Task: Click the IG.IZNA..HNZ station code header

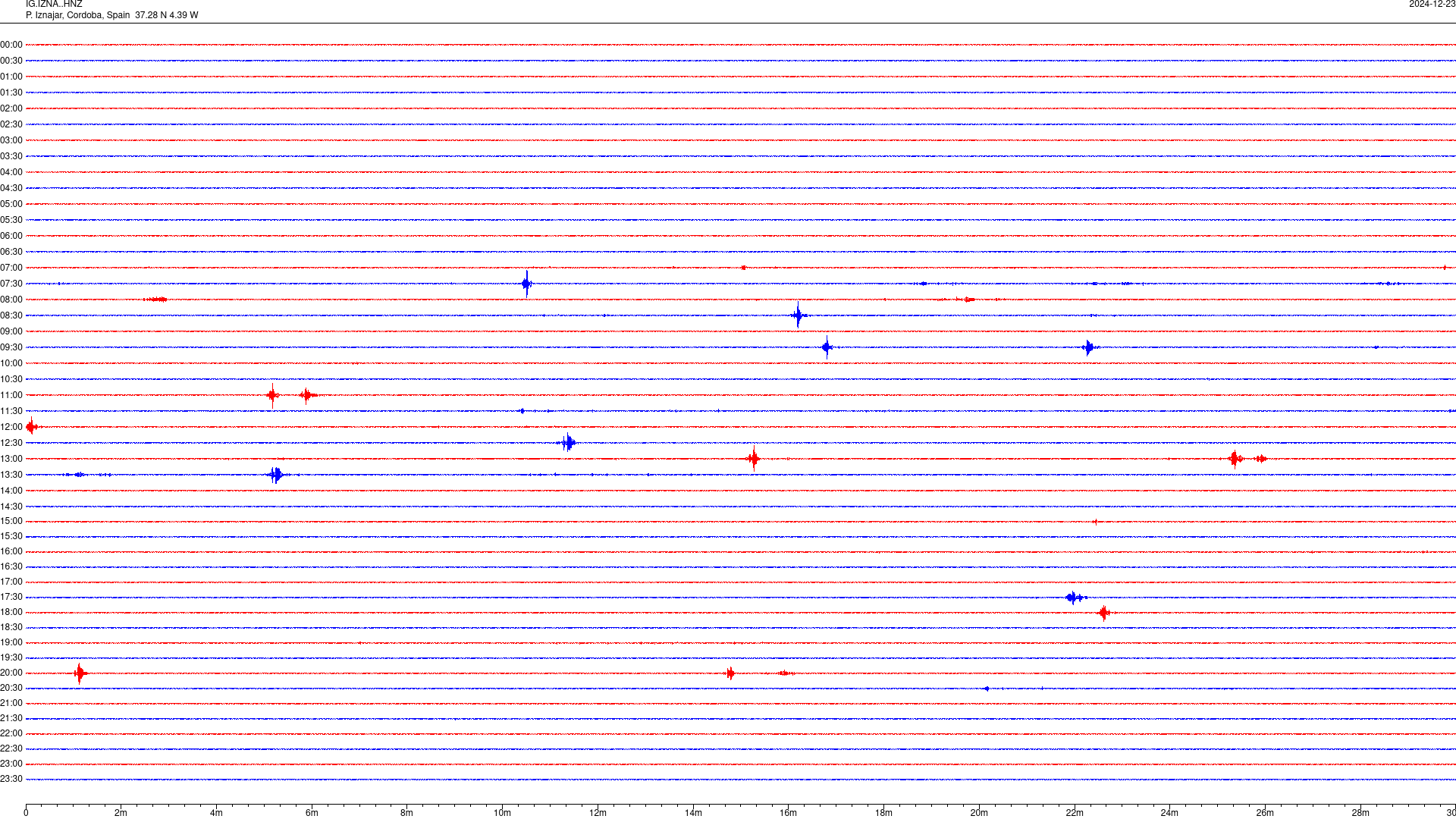Action: 54,5
